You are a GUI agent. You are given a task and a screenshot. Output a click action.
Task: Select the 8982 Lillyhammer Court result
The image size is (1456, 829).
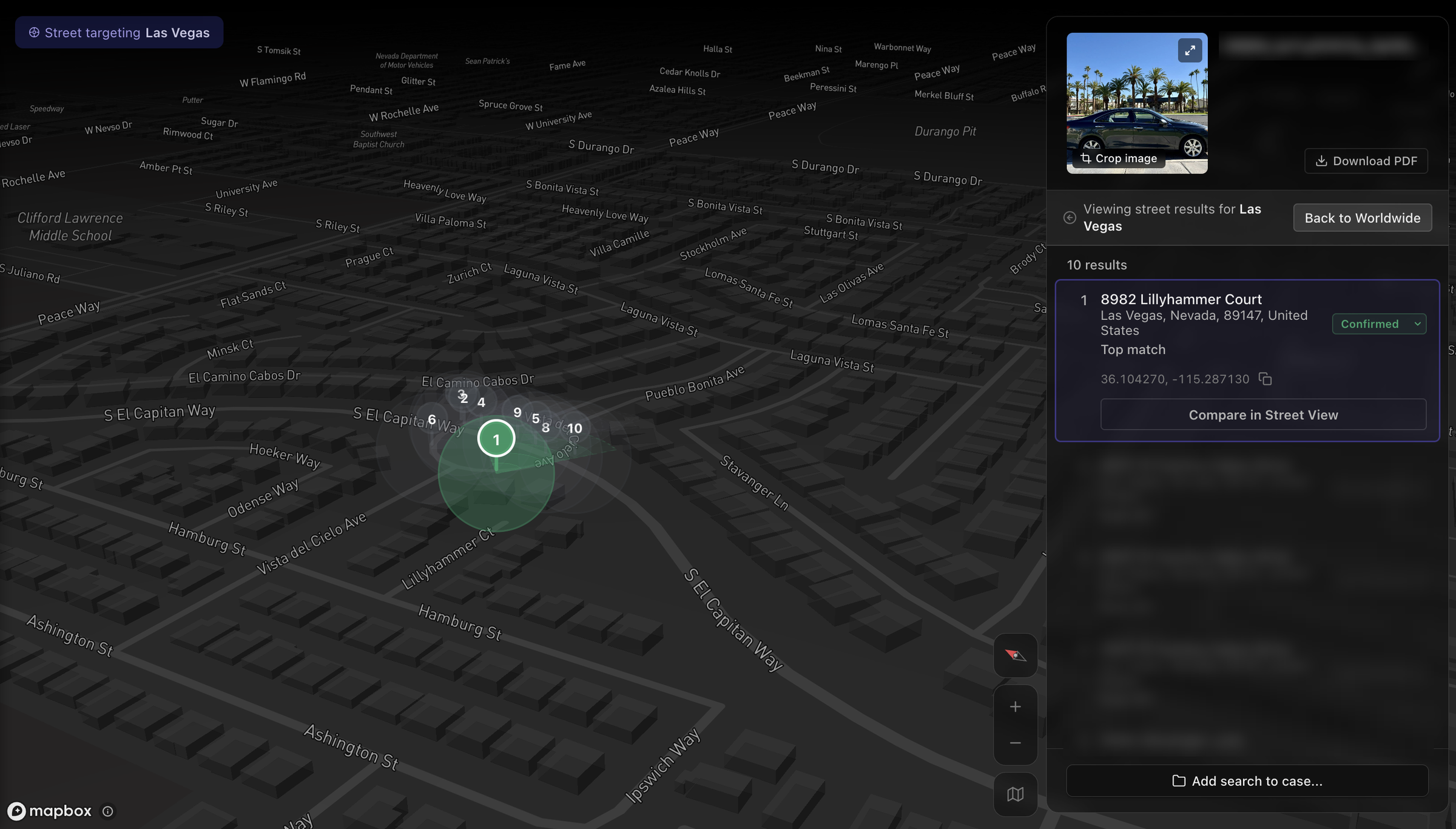(1247, 360)
